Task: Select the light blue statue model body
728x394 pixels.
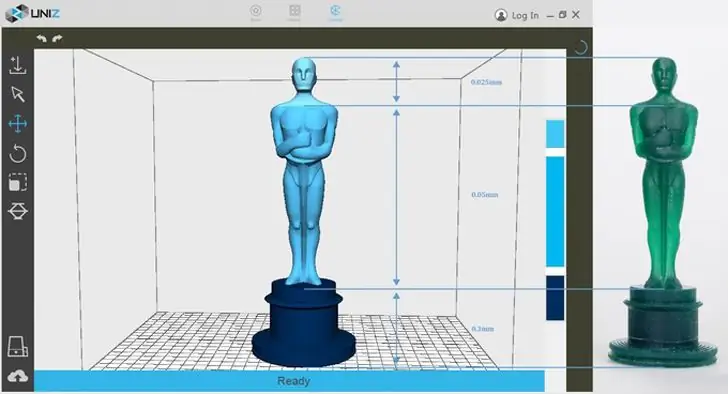Action: coord(304,172)
